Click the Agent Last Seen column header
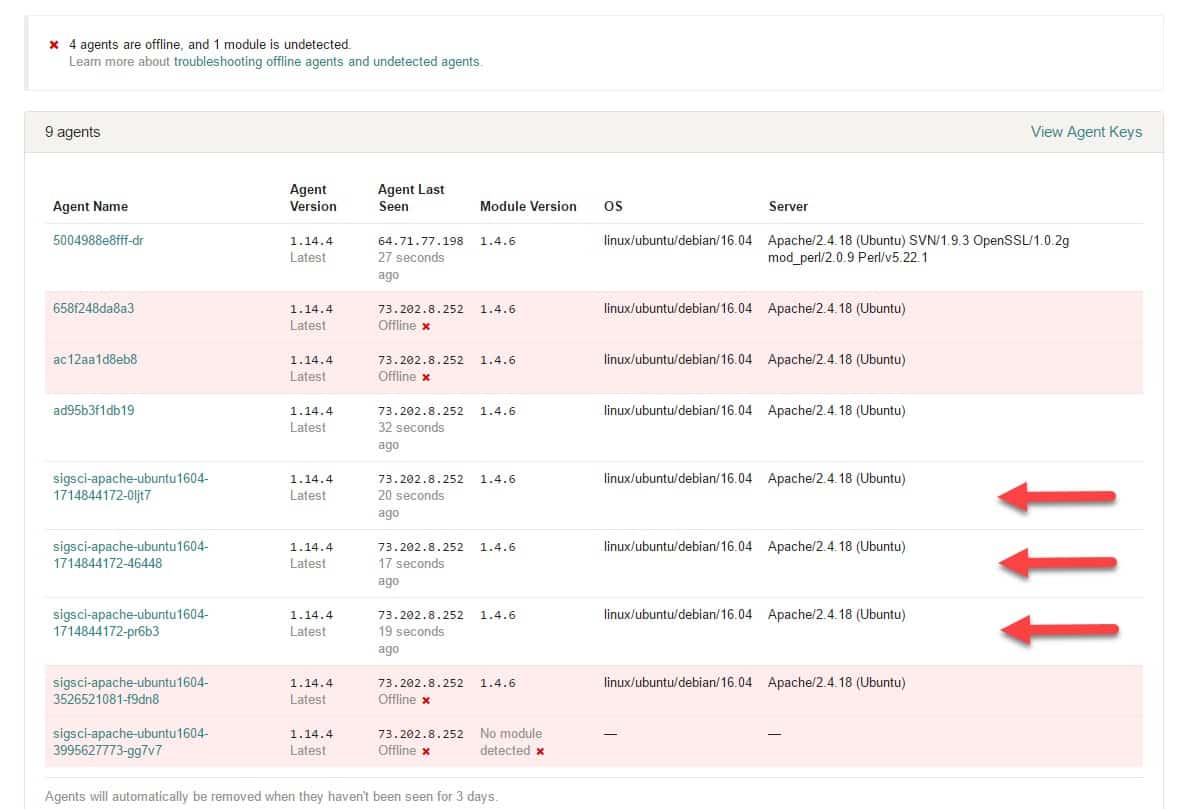 [x=411, y=198]
